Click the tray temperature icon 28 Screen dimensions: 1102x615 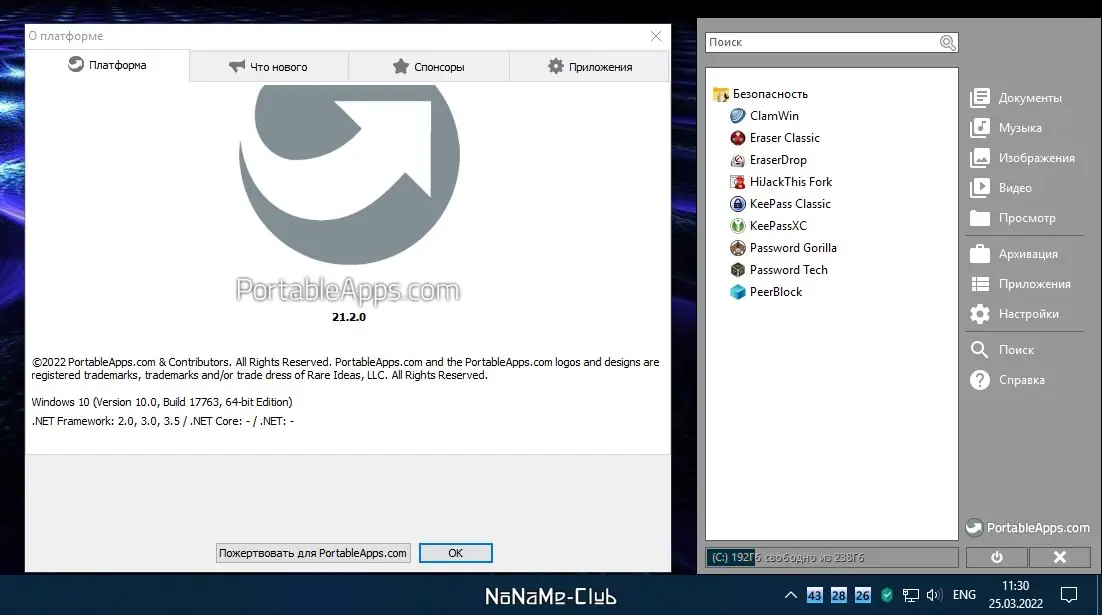point(838,595)
